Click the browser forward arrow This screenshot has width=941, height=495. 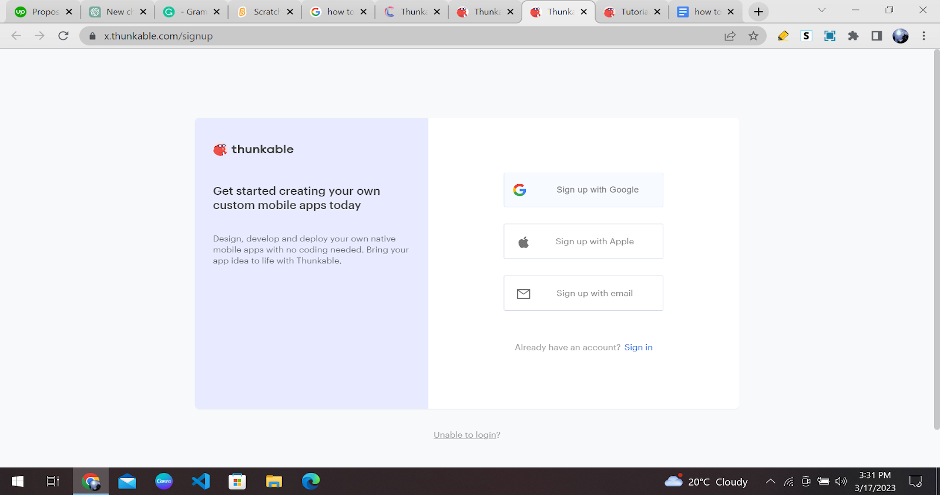coord(40,36)
